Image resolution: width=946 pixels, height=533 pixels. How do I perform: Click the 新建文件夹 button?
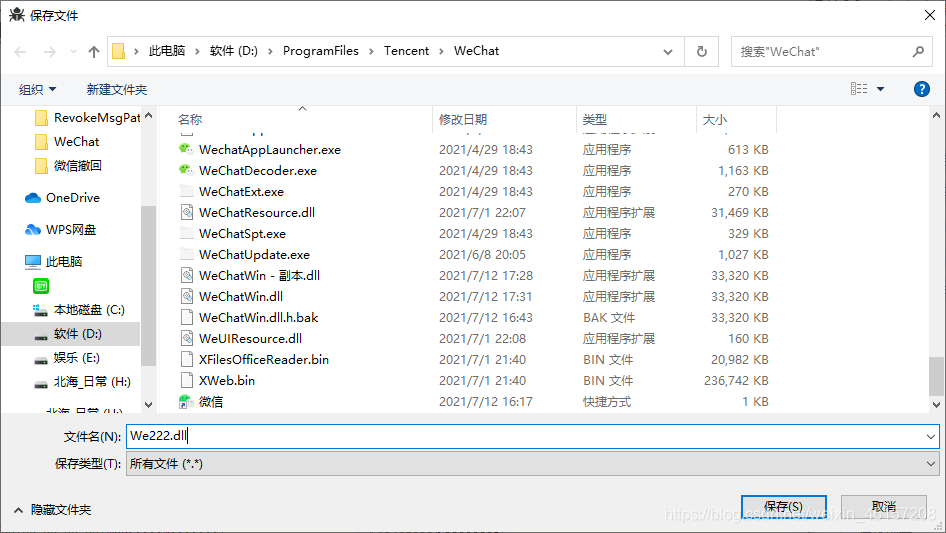tap(116, 89)
